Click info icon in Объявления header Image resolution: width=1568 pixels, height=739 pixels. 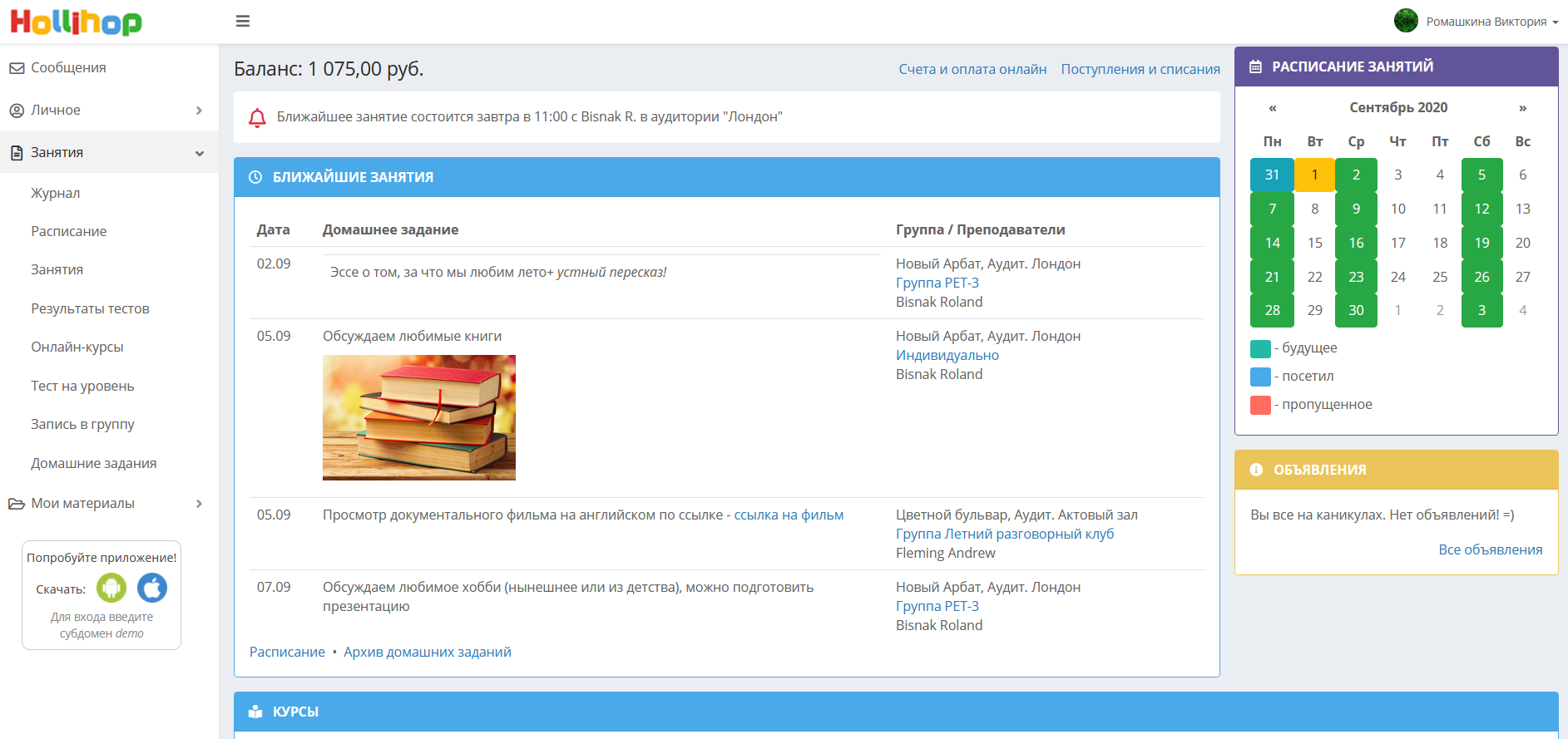1256,470
